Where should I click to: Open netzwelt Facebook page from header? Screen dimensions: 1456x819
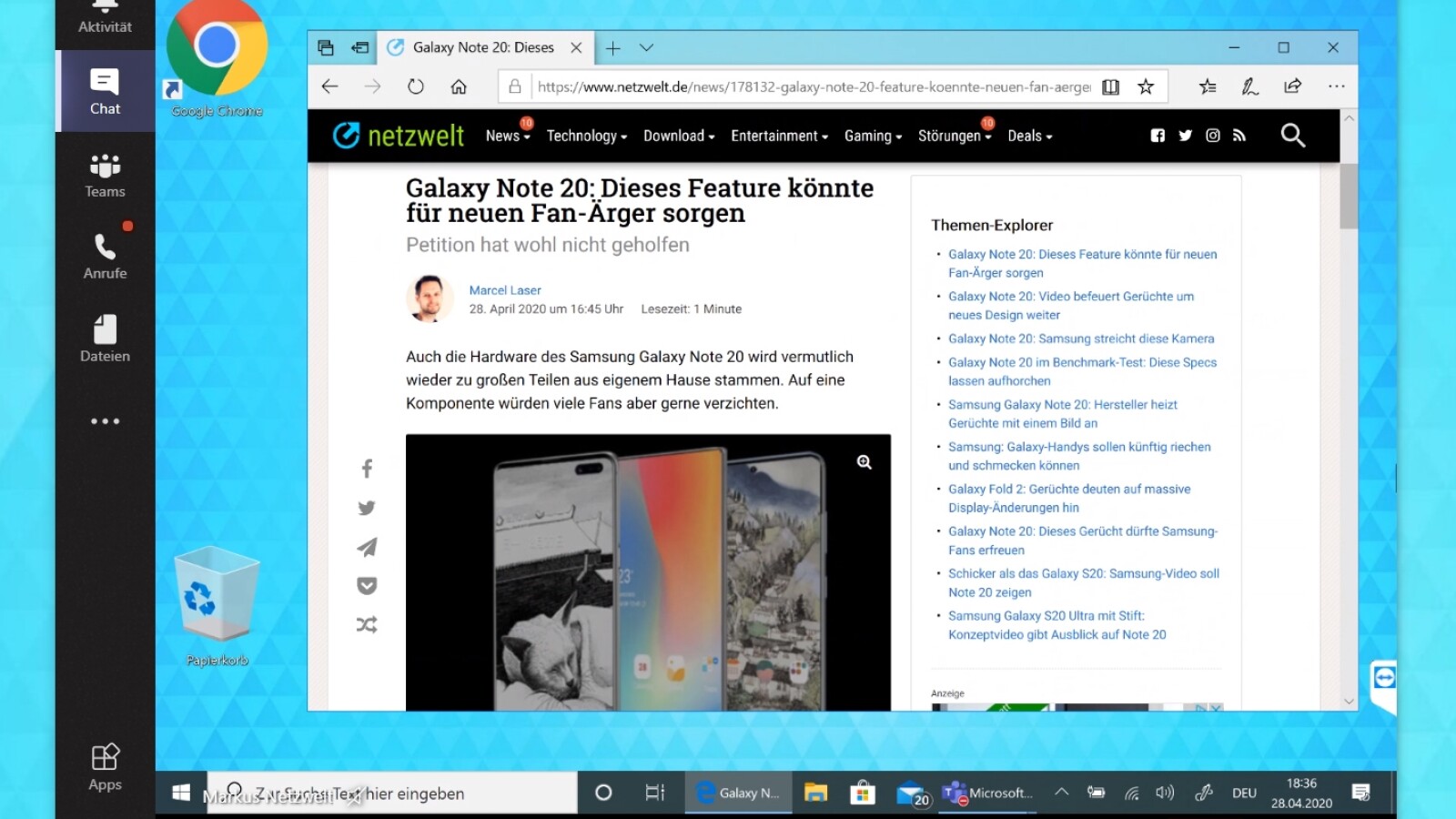[1158, 136]
